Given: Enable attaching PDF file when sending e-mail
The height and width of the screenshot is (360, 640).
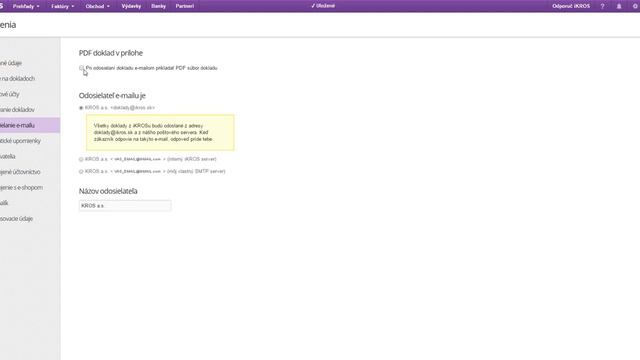Looking at the screenshot, I should click(81, 68).
